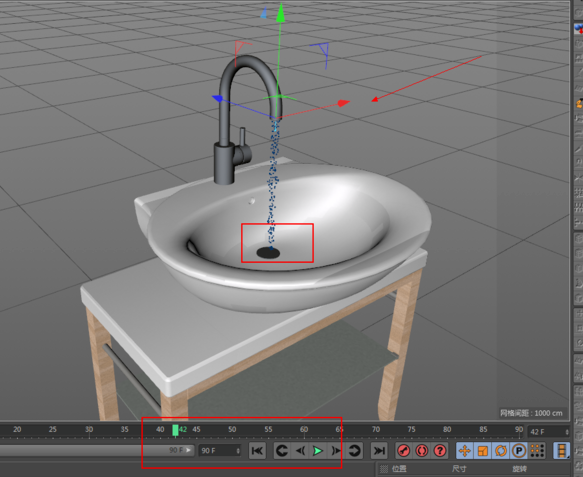Adjust the 42 F field stepper arrows
Image resolution: width=583 pixels, height=477 pixels.
pos(567,432)
